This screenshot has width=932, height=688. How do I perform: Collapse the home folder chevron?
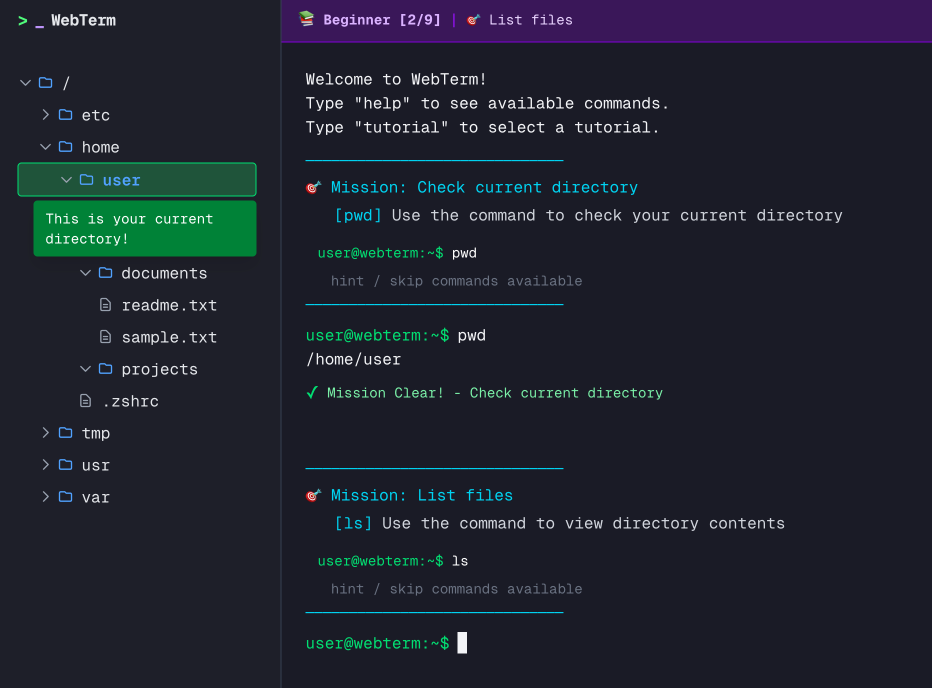pyautogui.click(x=45, y=147)
